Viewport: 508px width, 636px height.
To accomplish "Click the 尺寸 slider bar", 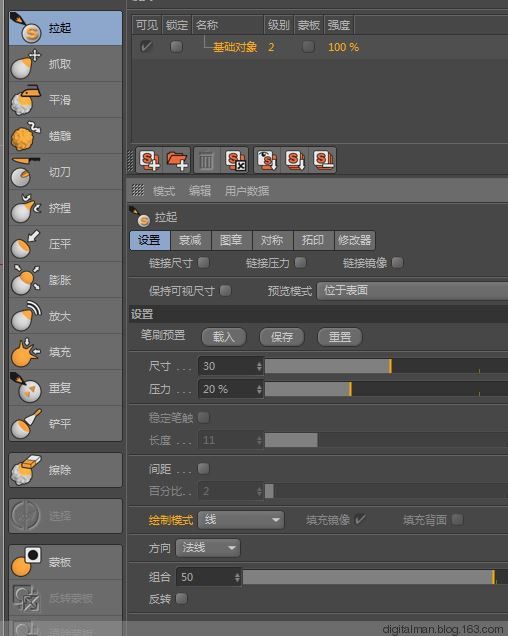I will 386,366.
